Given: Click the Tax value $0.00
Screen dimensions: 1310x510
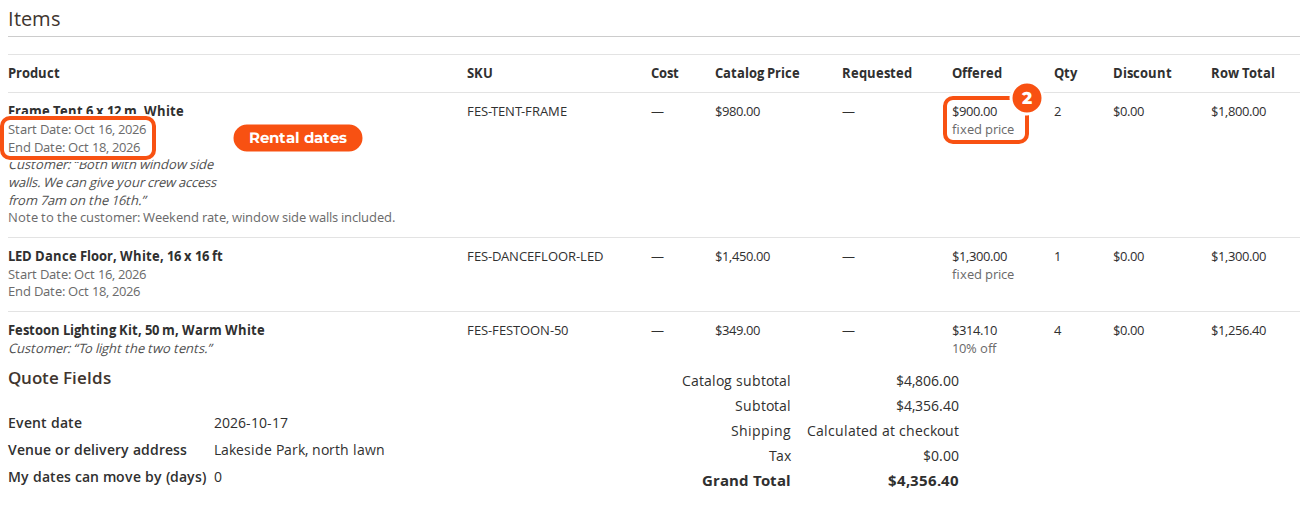Looking at the screenshot, I should coord(941,456).
